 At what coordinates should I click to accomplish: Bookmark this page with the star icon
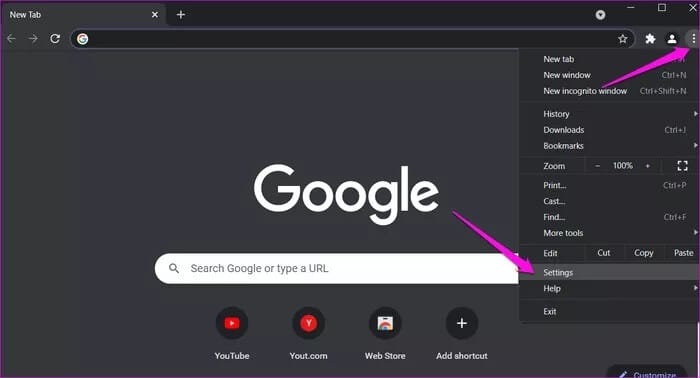click(623, 39)
